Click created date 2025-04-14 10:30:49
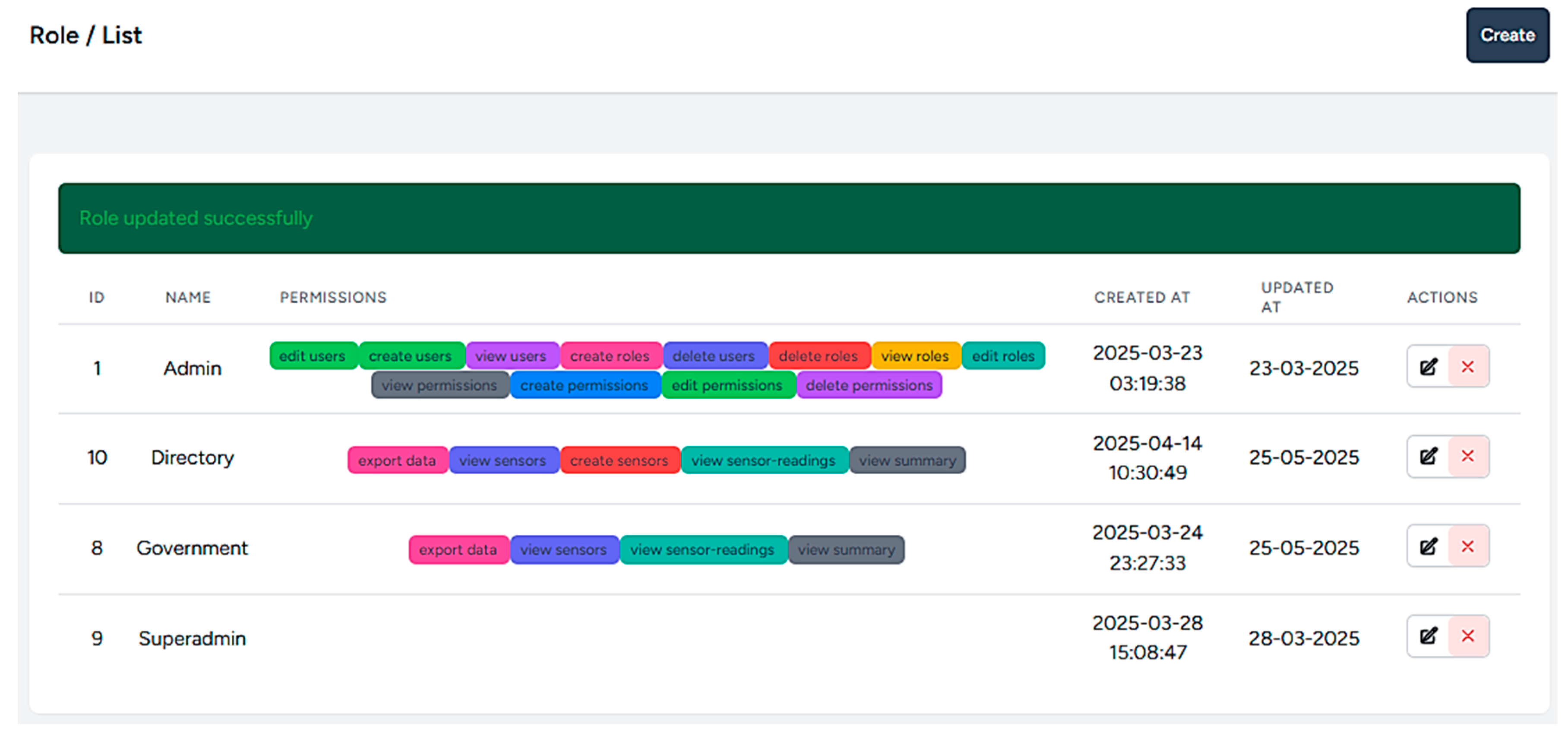 pos(1148,458)
